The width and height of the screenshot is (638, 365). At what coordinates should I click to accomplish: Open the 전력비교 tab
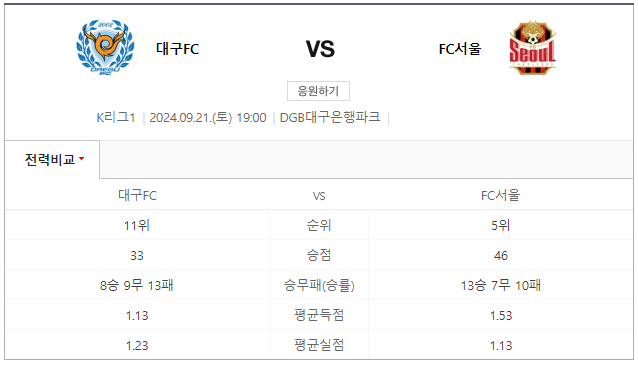(52, 160)
